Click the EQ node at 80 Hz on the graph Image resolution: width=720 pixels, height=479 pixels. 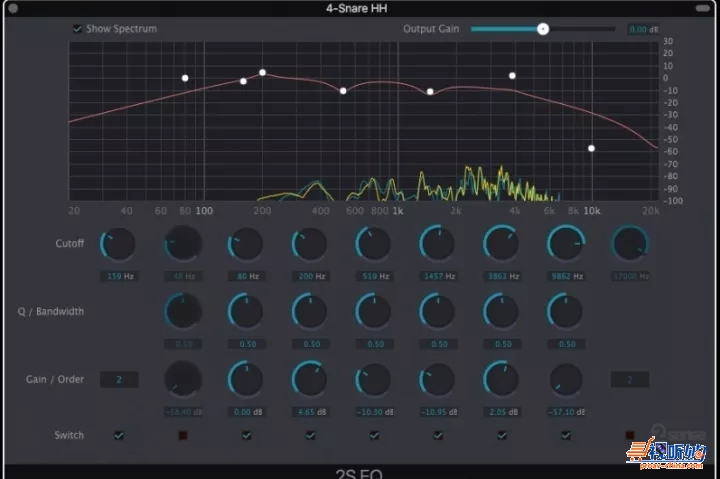tap(185, 78)
